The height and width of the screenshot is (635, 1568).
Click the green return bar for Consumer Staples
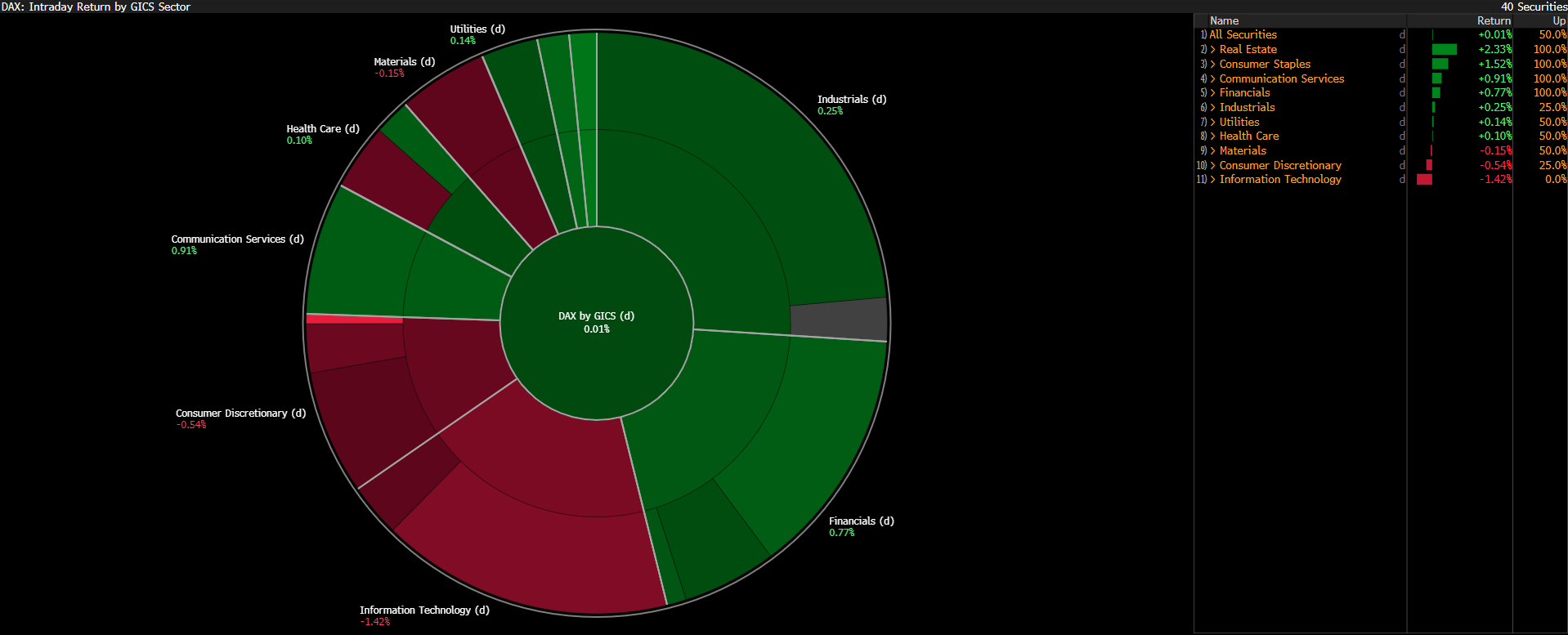(1440, 65)
